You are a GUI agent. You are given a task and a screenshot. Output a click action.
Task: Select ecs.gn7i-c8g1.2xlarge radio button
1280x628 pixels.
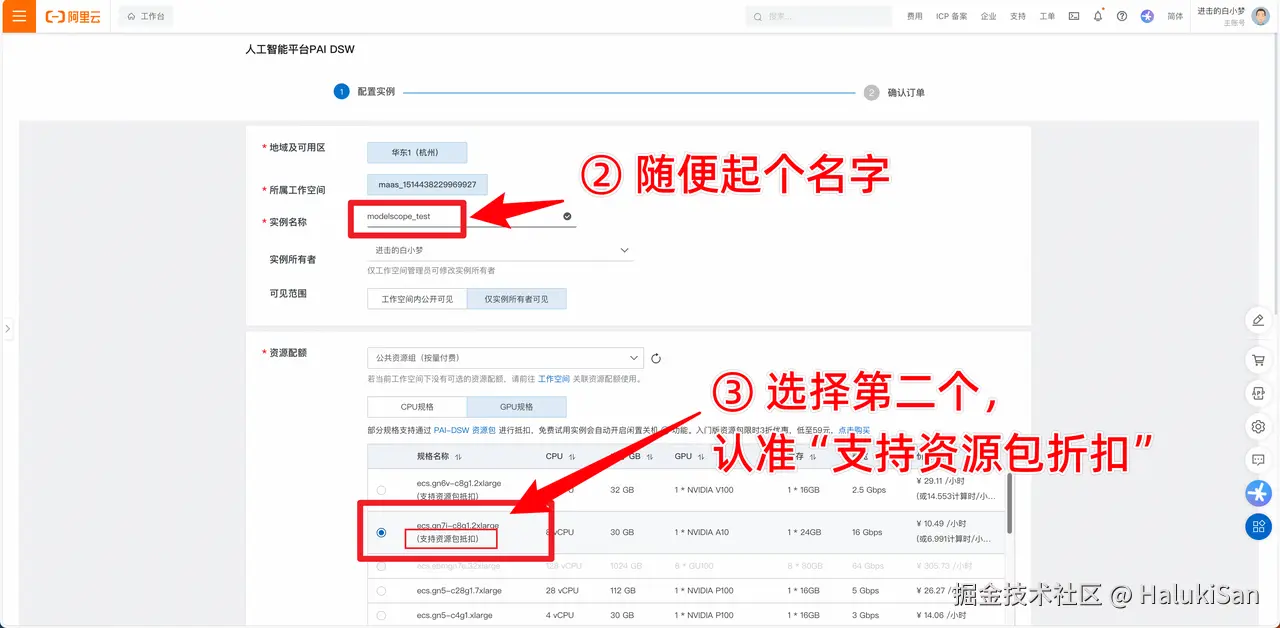tap(381, 533)
